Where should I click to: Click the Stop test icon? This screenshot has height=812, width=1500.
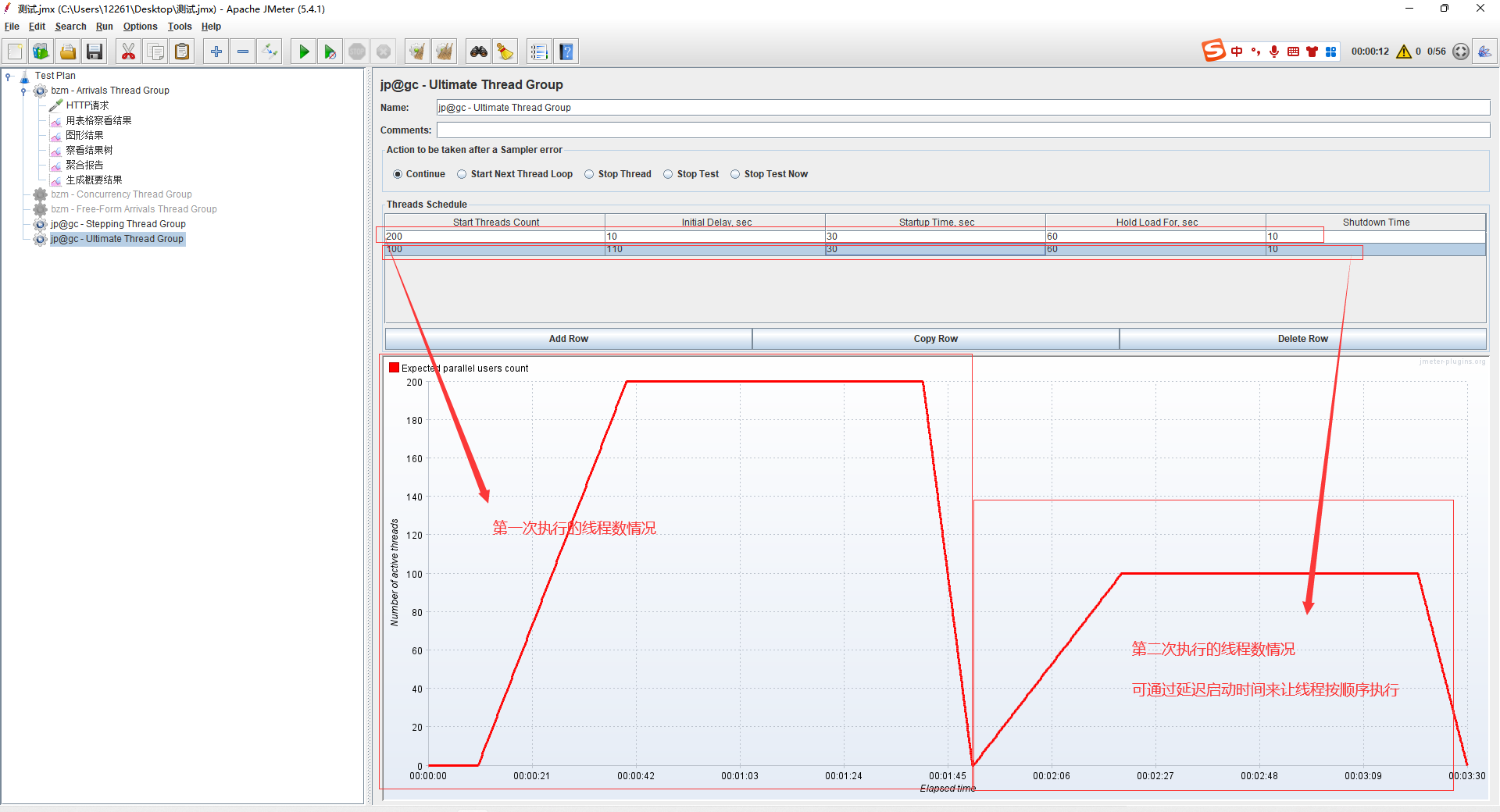click(x=357, y=52)
